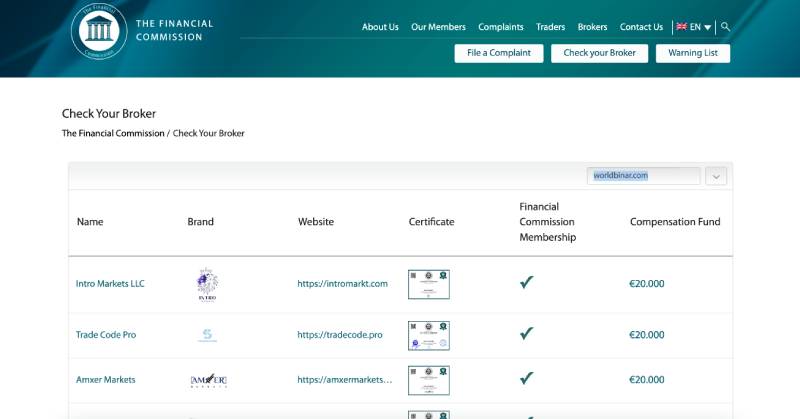Open the Our Members menu

[x=438, y=27]
